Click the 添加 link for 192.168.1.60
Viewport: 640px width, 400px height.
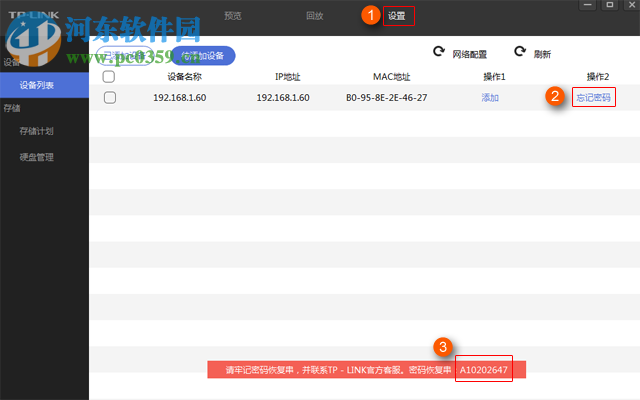click(490, 98)
